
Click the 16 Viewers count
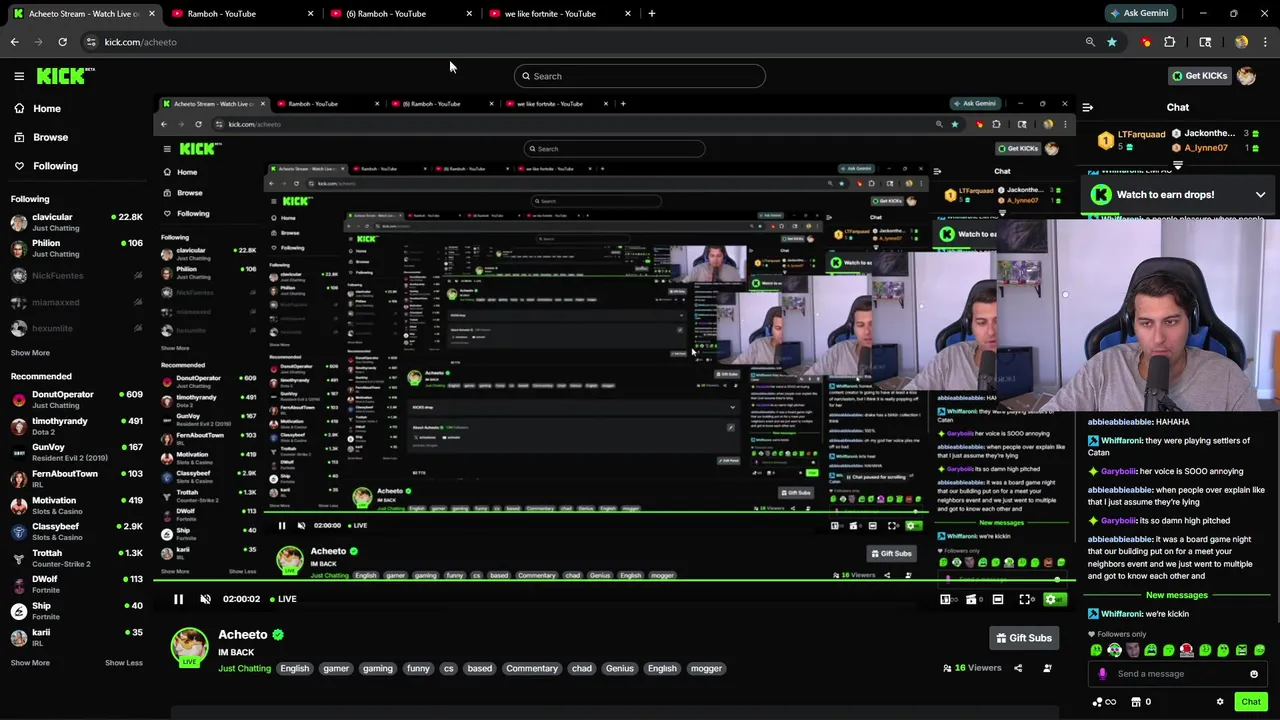pos(972,668)
